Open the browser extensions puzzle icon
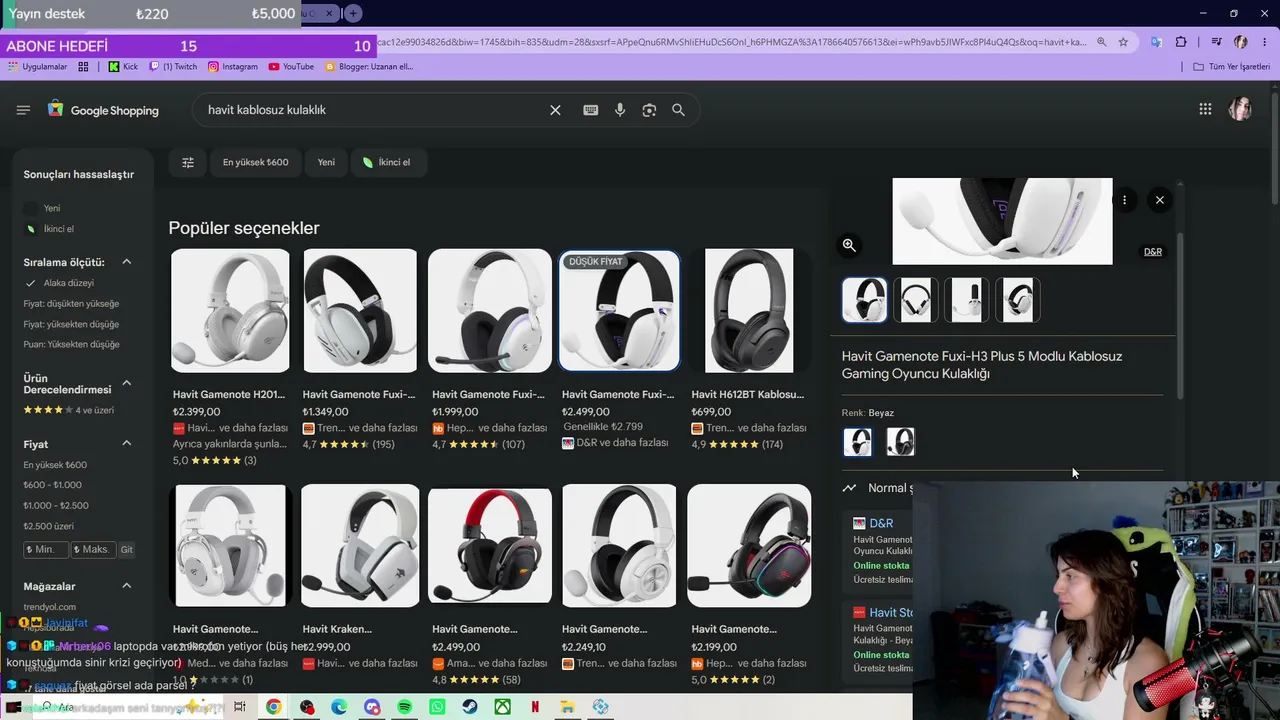The image size is (1280, 720). click(x=1181, y=42)
